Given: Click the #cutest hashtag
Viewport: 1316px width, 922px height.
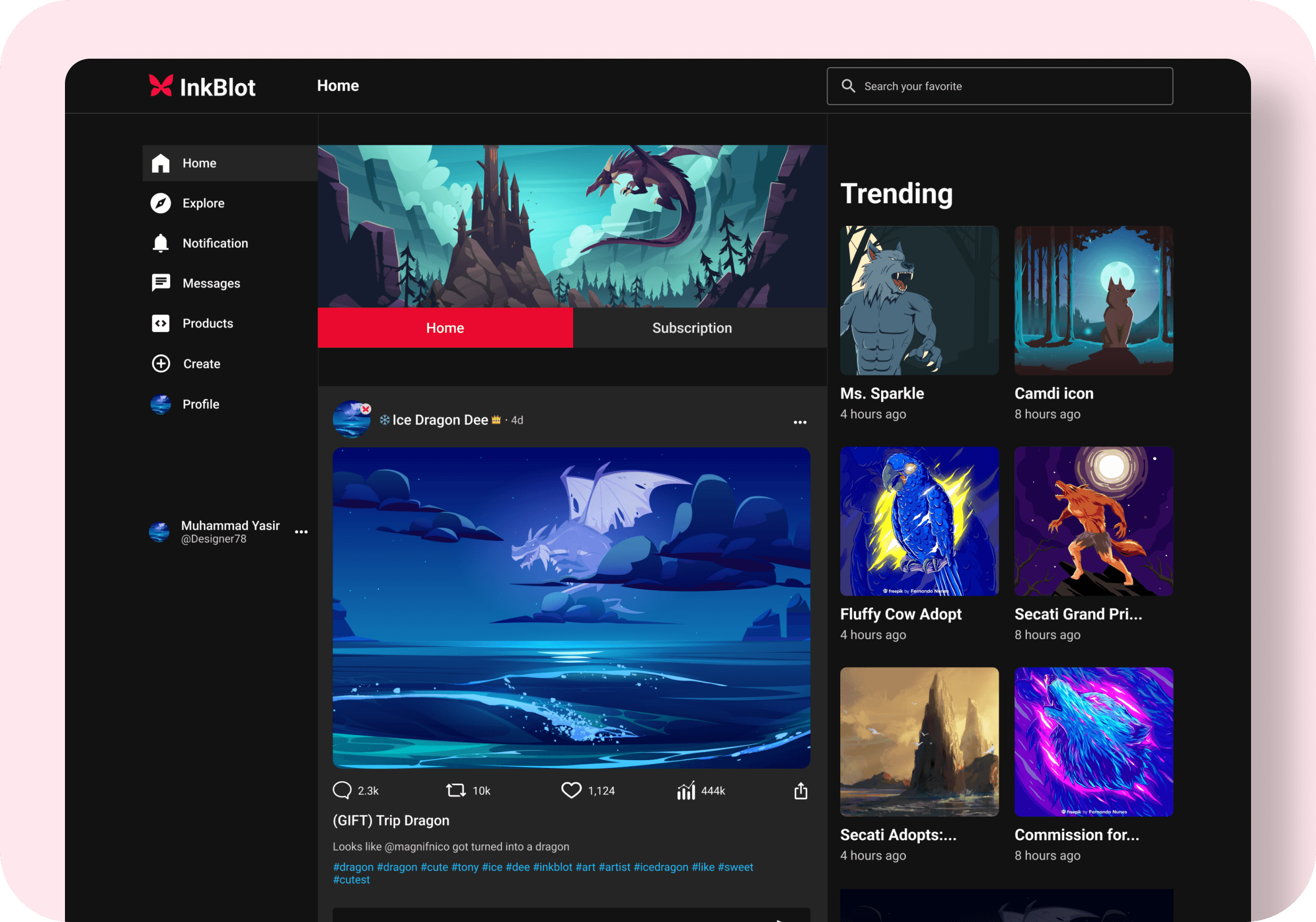Looking at the screenshot, I should click(x=352, y=880).
